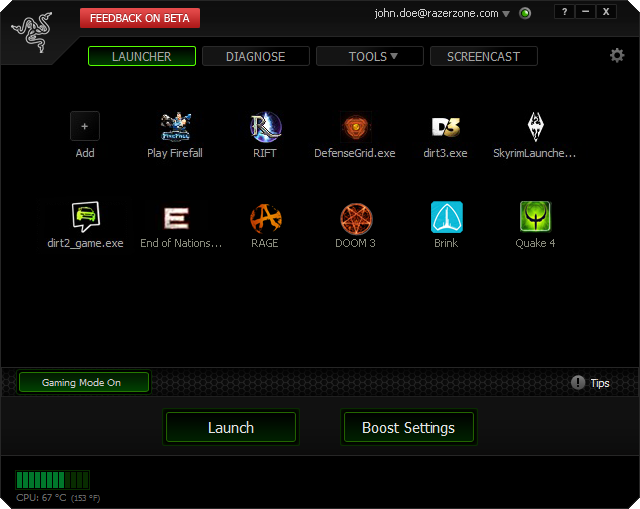
Task: Click the FEEDBACK ON BETA button
Action: coord(140,18)
